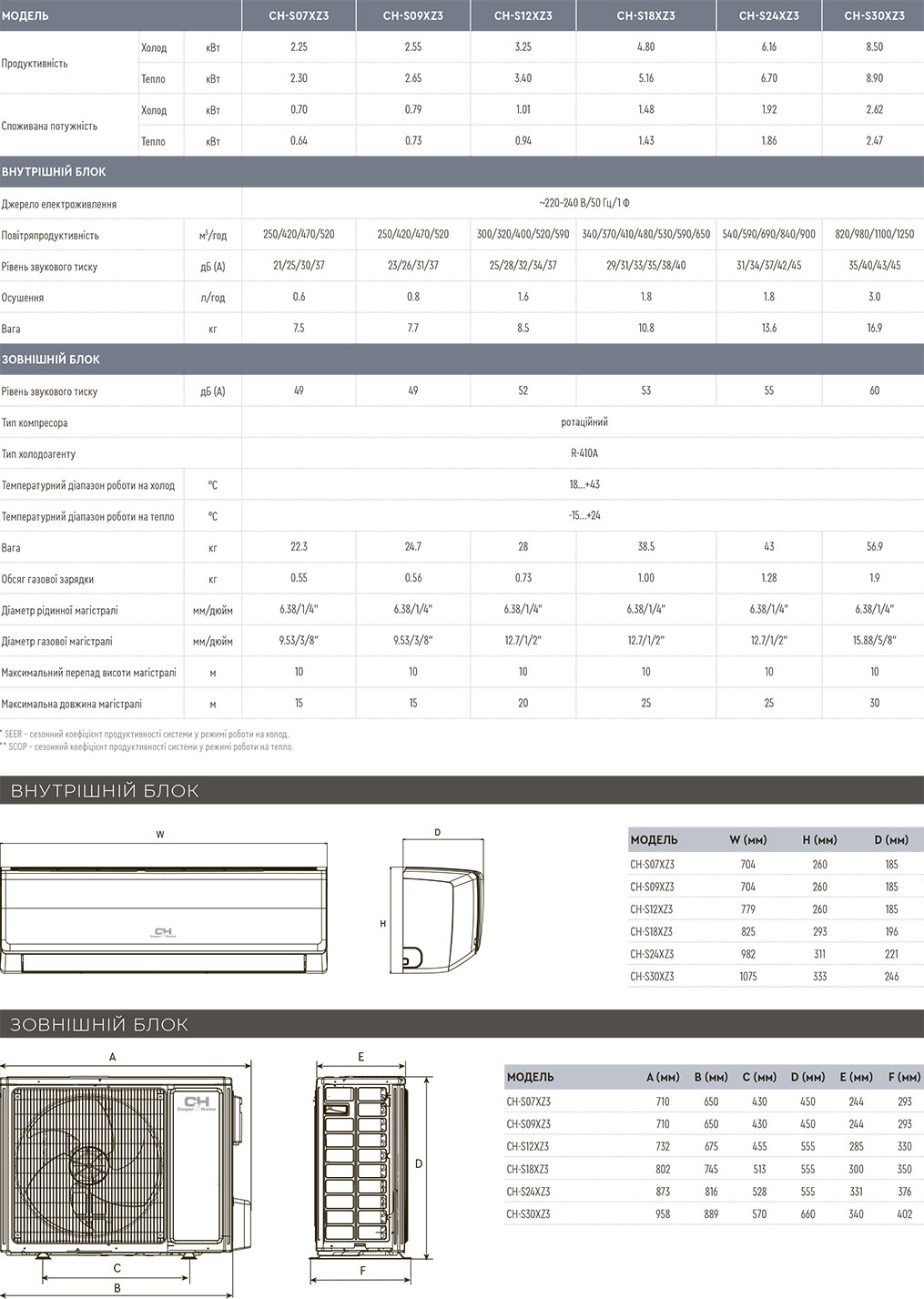Select the indoor unit weight 13.6

coord(769,329)
